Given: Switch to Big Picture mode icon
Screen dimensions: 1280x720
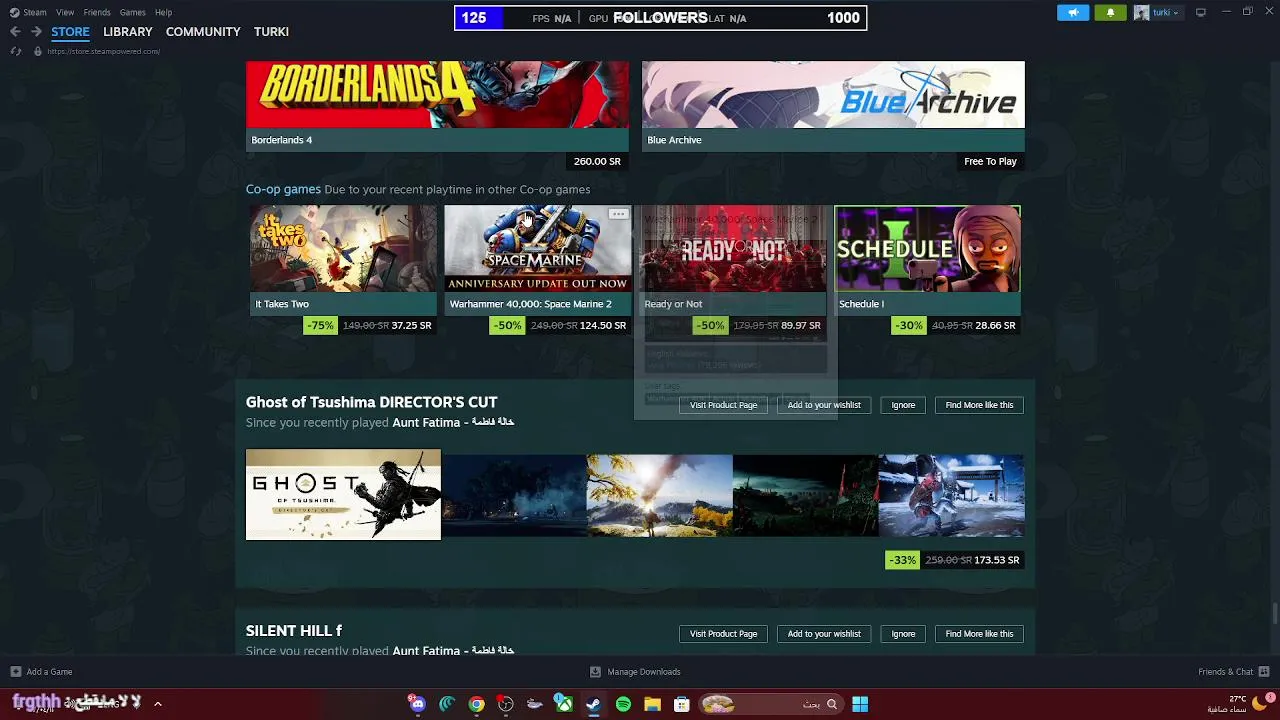Looking at the screenshot, I should (1201, 12).
